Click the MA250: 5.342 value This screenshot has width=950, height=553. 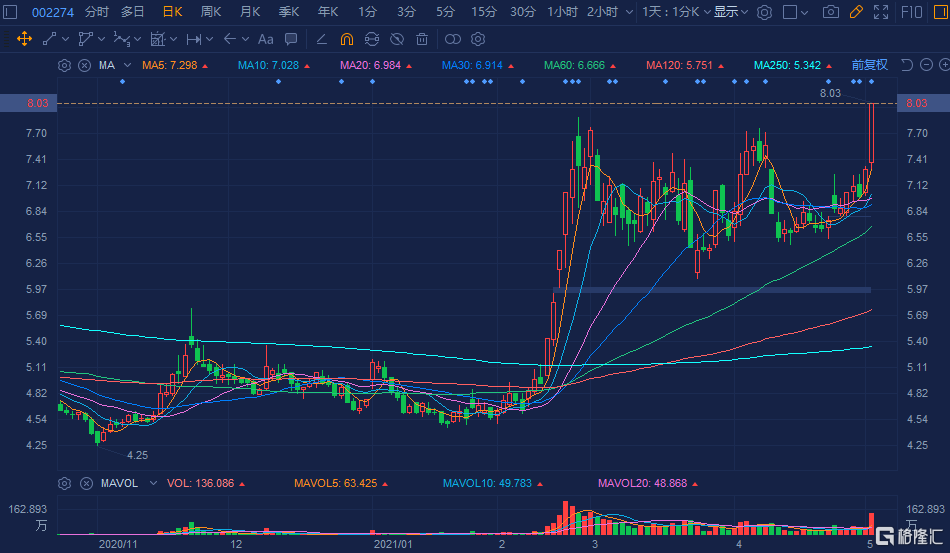787,65
